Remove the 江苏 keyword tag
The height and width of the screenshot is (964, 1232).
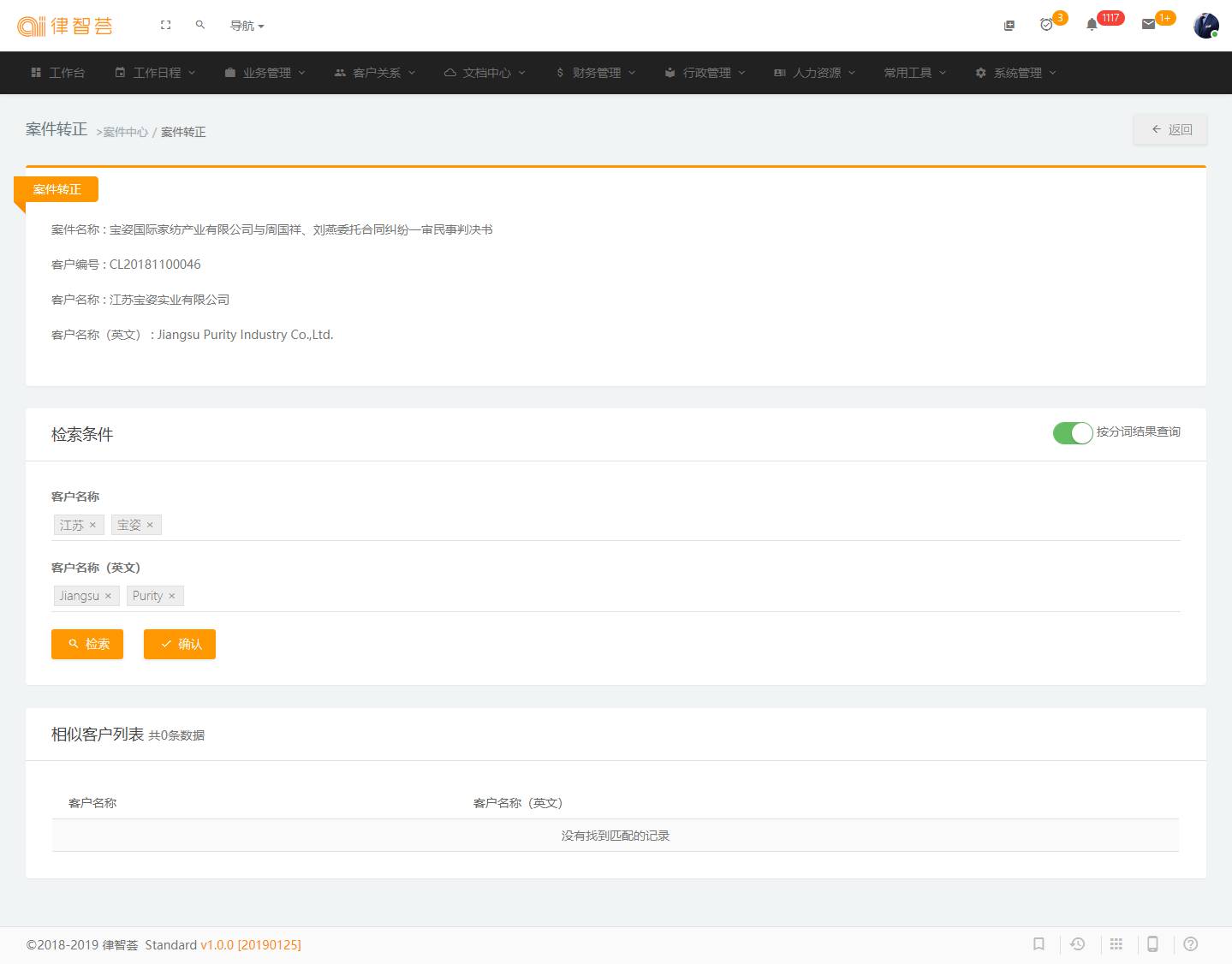click(x=92, y=526)
